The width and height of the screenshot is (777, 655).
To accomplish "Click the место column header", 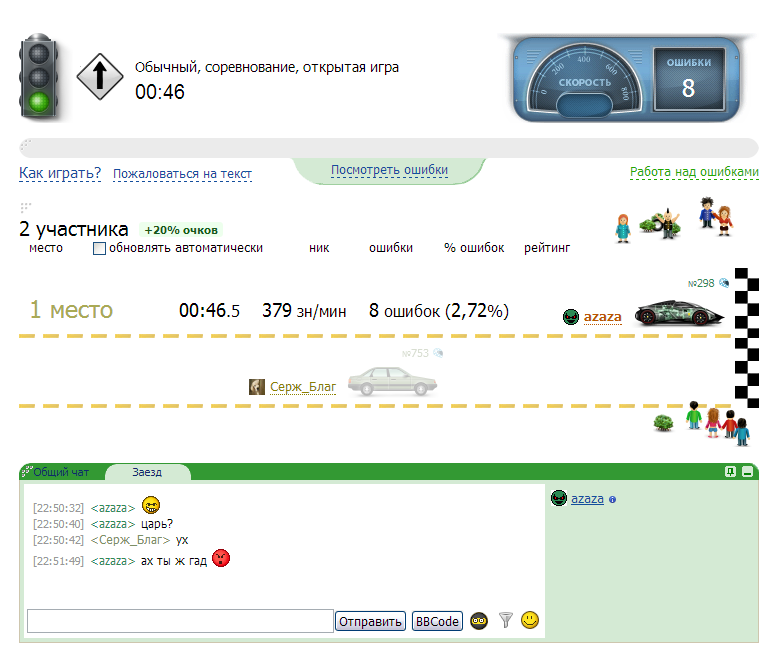I will click(x=46, y=248).
